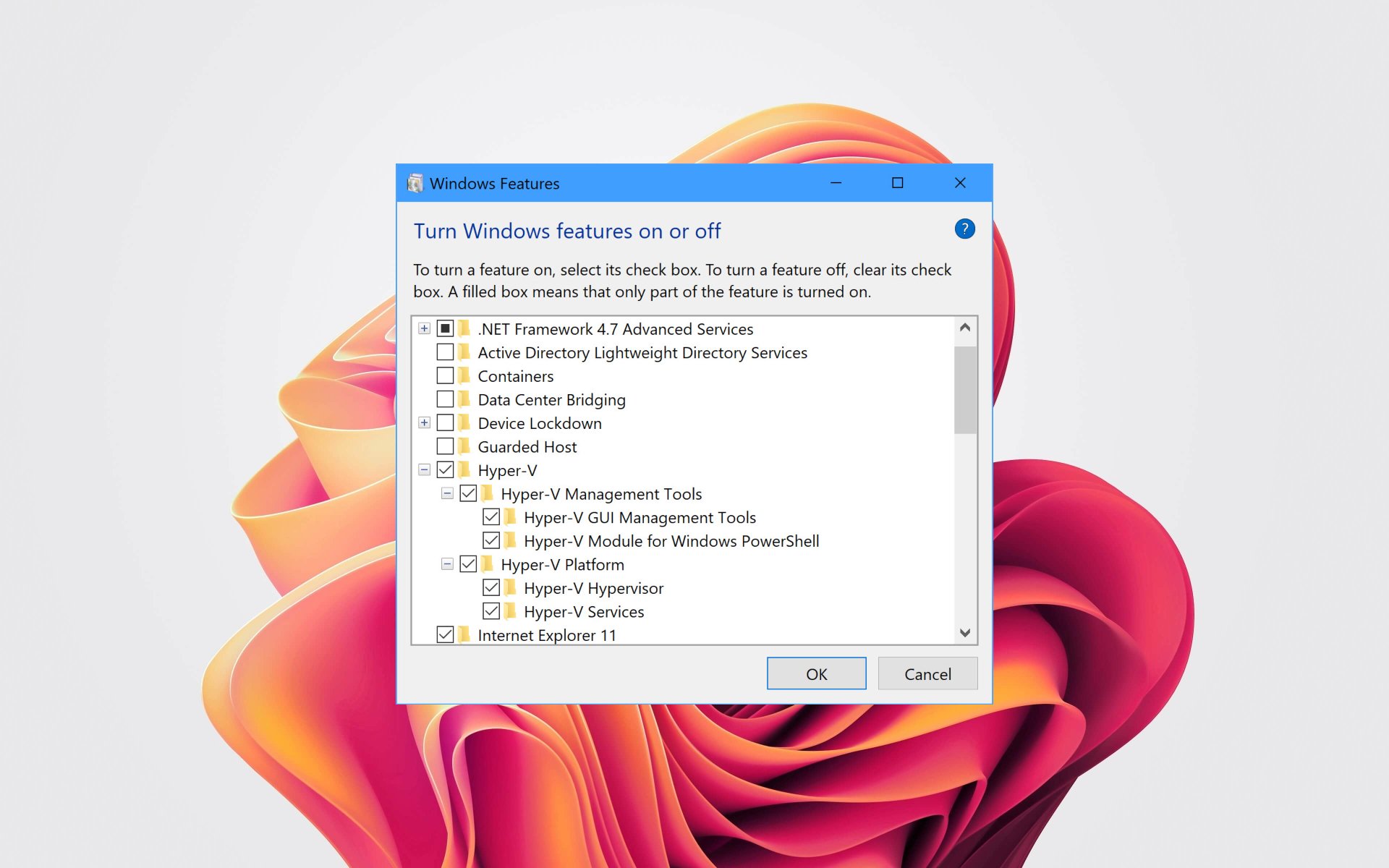Expand .NET Framework 4.7 Advanced Services node
This screenshot has width=1389, height=868.
[425, 328]
